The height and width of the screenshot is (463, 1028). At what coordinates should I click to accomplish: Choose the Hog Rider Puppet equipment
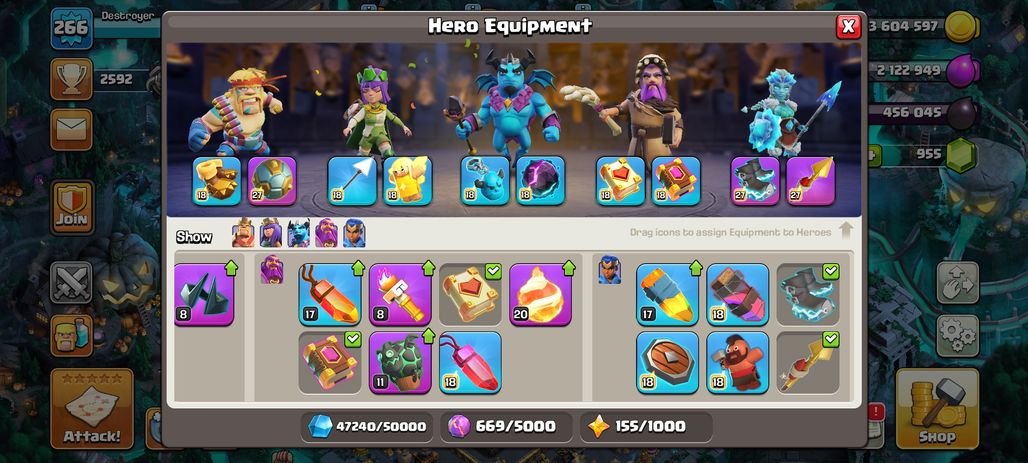(738, 362)
